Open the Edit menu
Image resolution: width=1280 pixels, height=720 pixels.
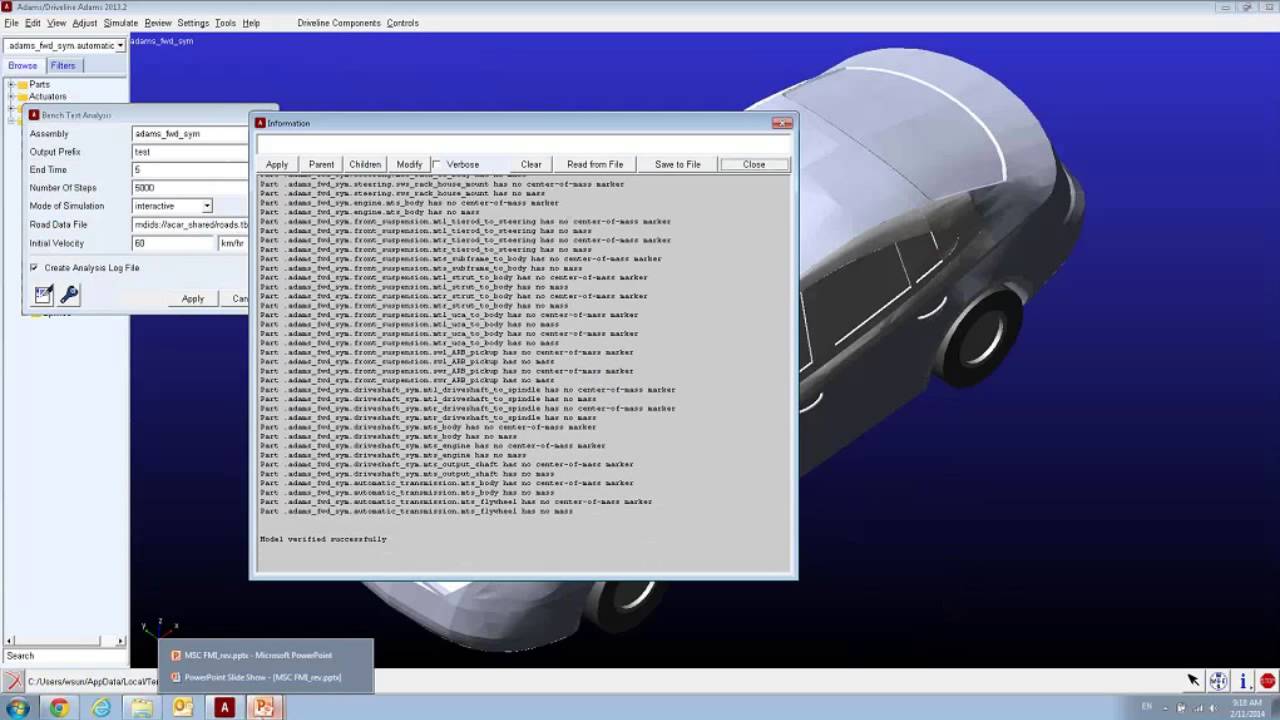33,23
